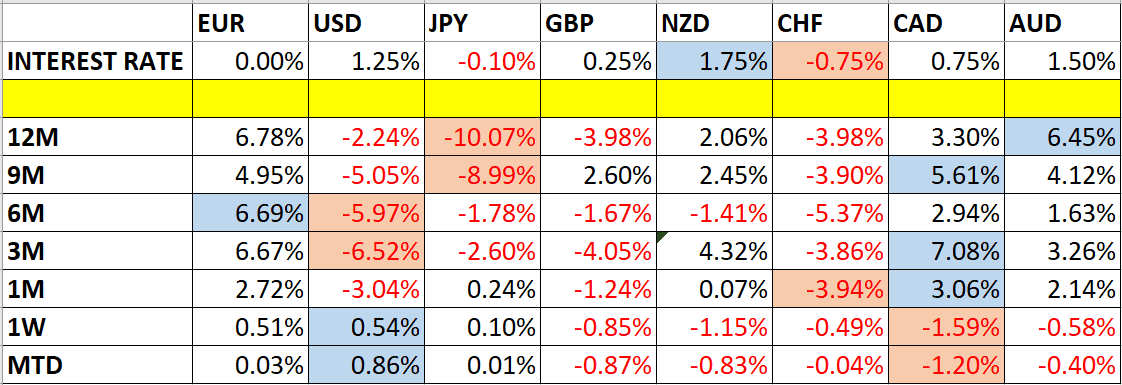Image resolution: width=1122 pixels, height=385 pixels.
Task: Select the EUR column header cell
Action: coord(250,24)
